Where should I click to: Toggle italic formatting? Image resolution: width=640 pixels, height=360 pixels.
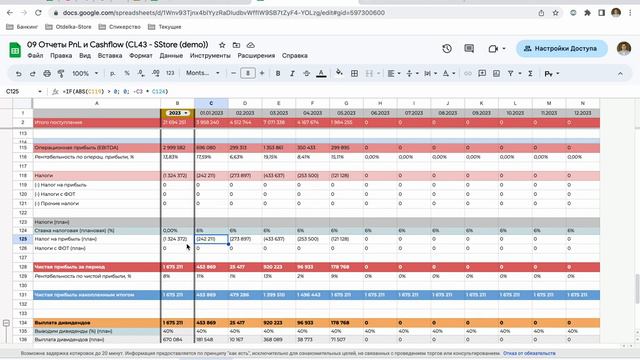pos(292,73)
